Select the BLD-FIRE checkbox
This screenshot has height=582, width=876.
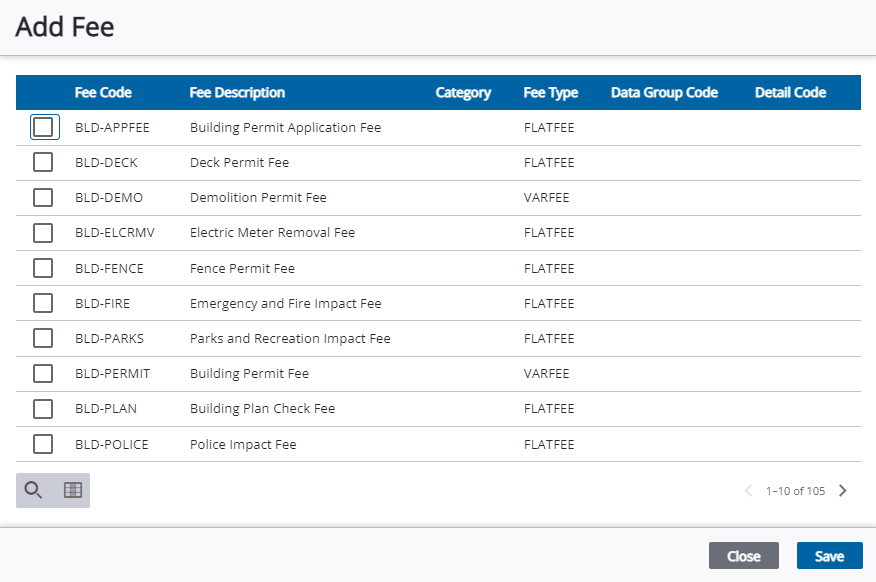click(43, 304)
